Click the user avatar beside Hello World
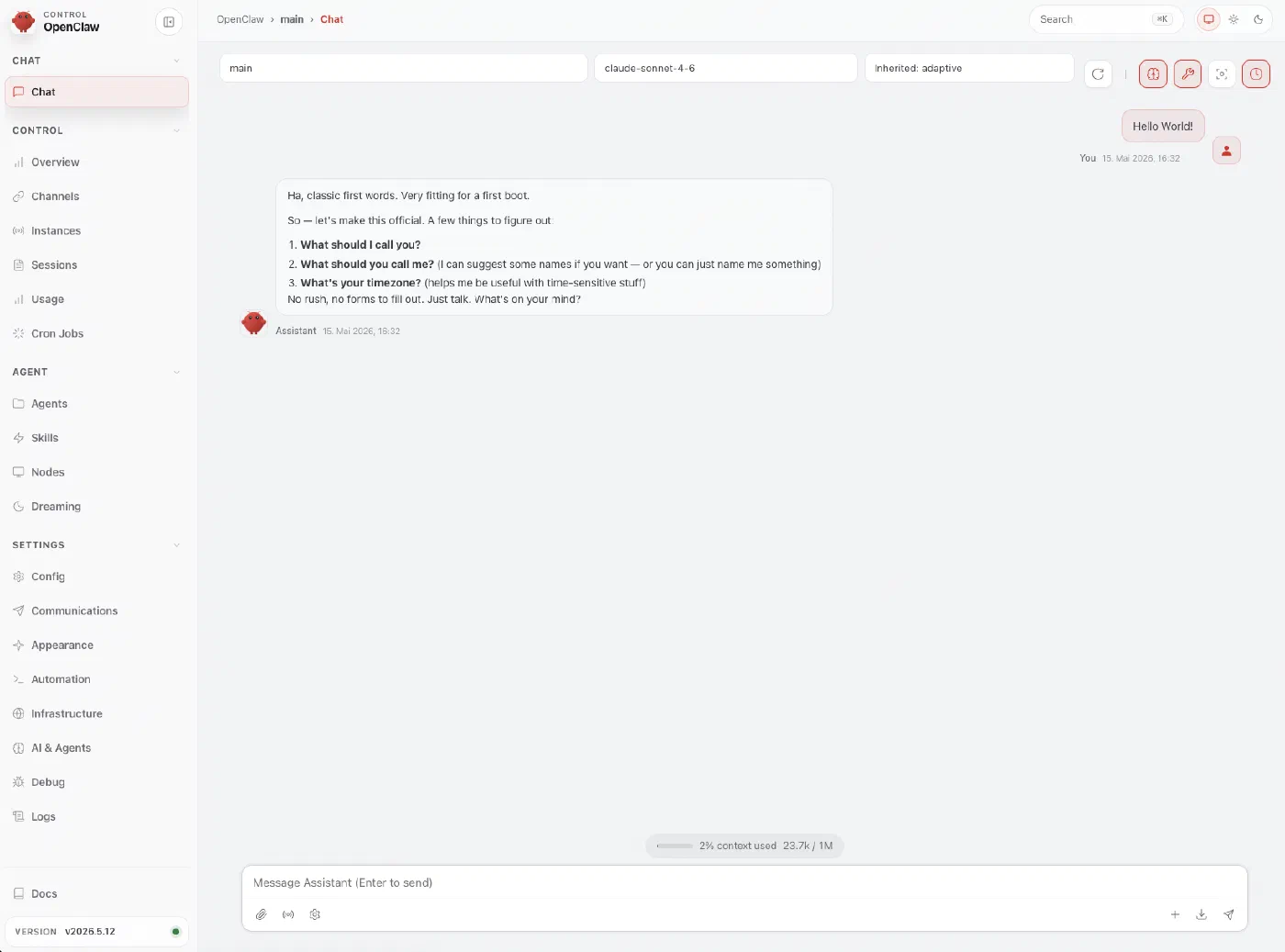Screen dimensions: 1285x952 pyautogui.click(x=1226, y=151)
